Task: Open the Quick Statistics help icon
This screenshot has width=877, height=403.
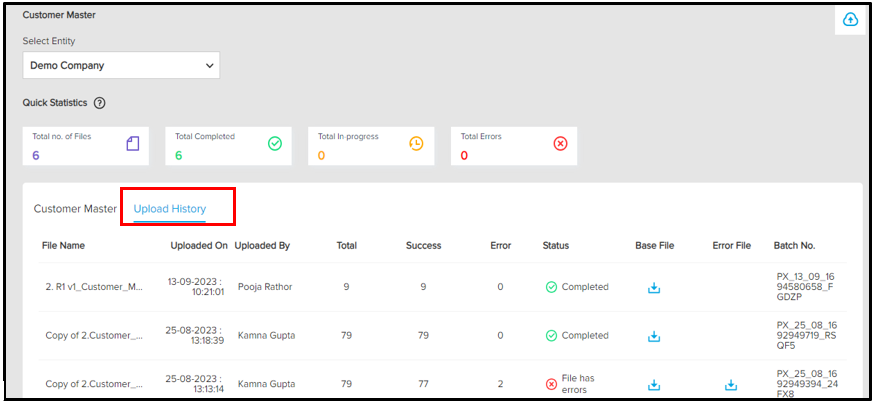Action: click(100, 103)
